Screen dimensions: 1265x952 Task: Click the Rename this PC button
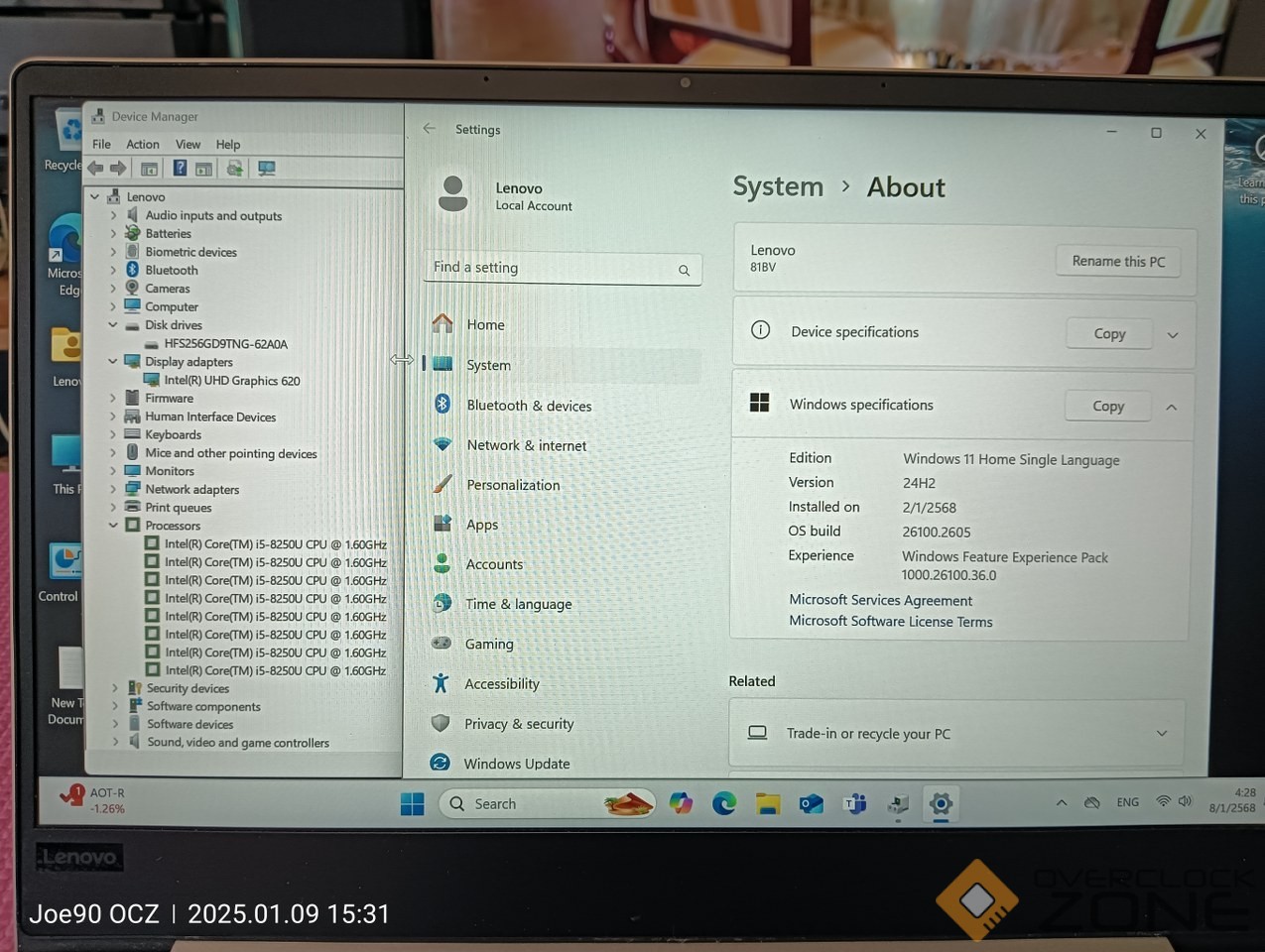pyautogui.click(x=1118, y=261)
